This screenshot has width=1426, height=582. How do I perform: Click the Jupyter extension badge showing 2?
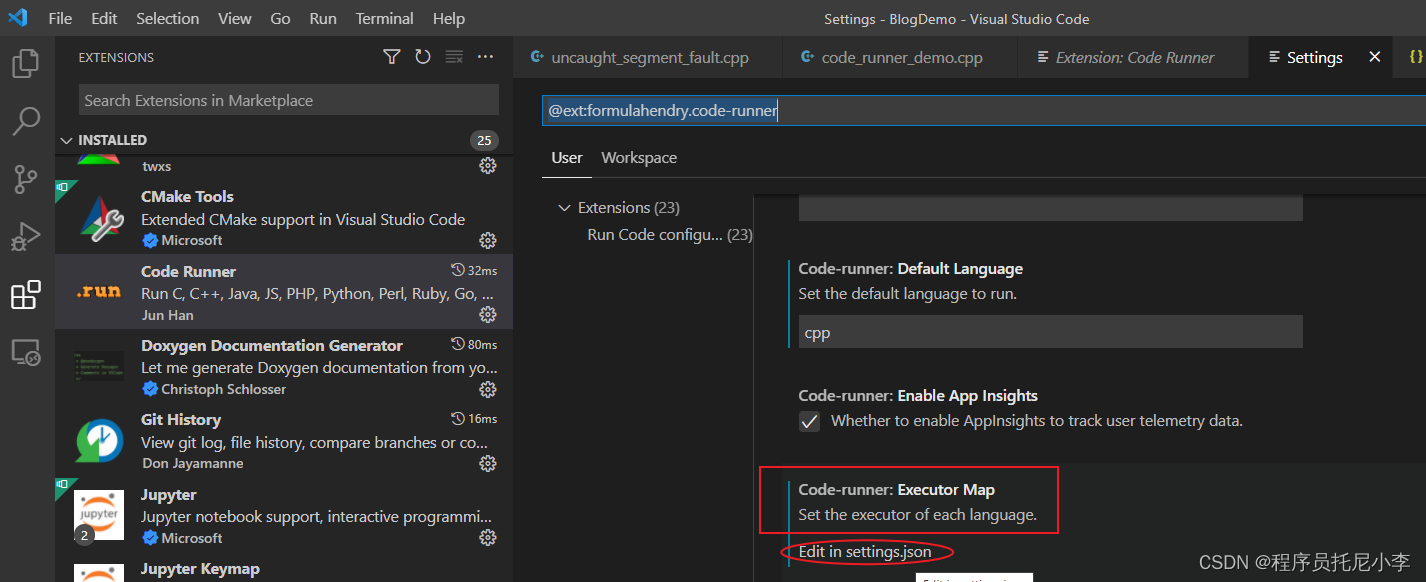(x=82, y=535)
